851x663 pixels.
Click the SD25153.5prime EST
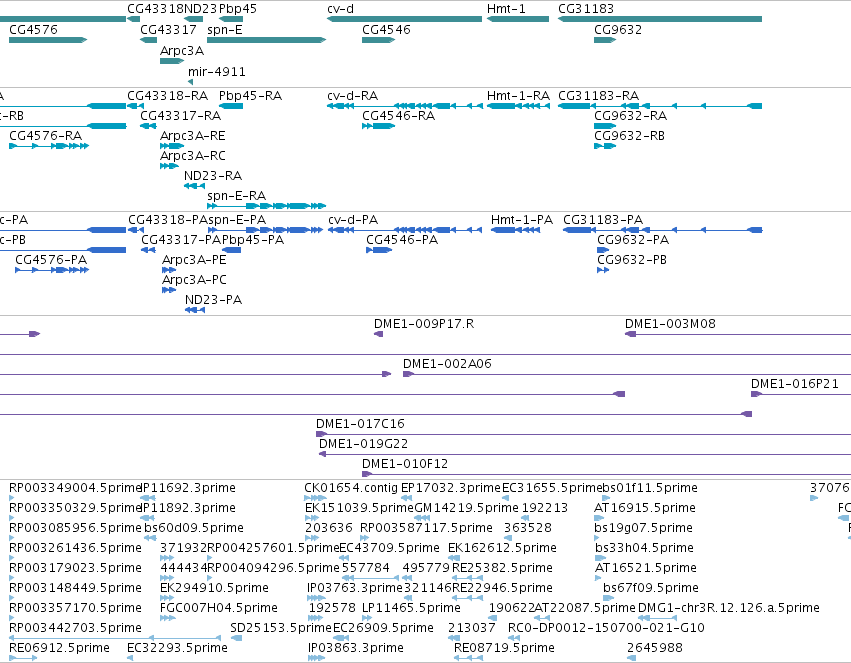pos(236,638)
